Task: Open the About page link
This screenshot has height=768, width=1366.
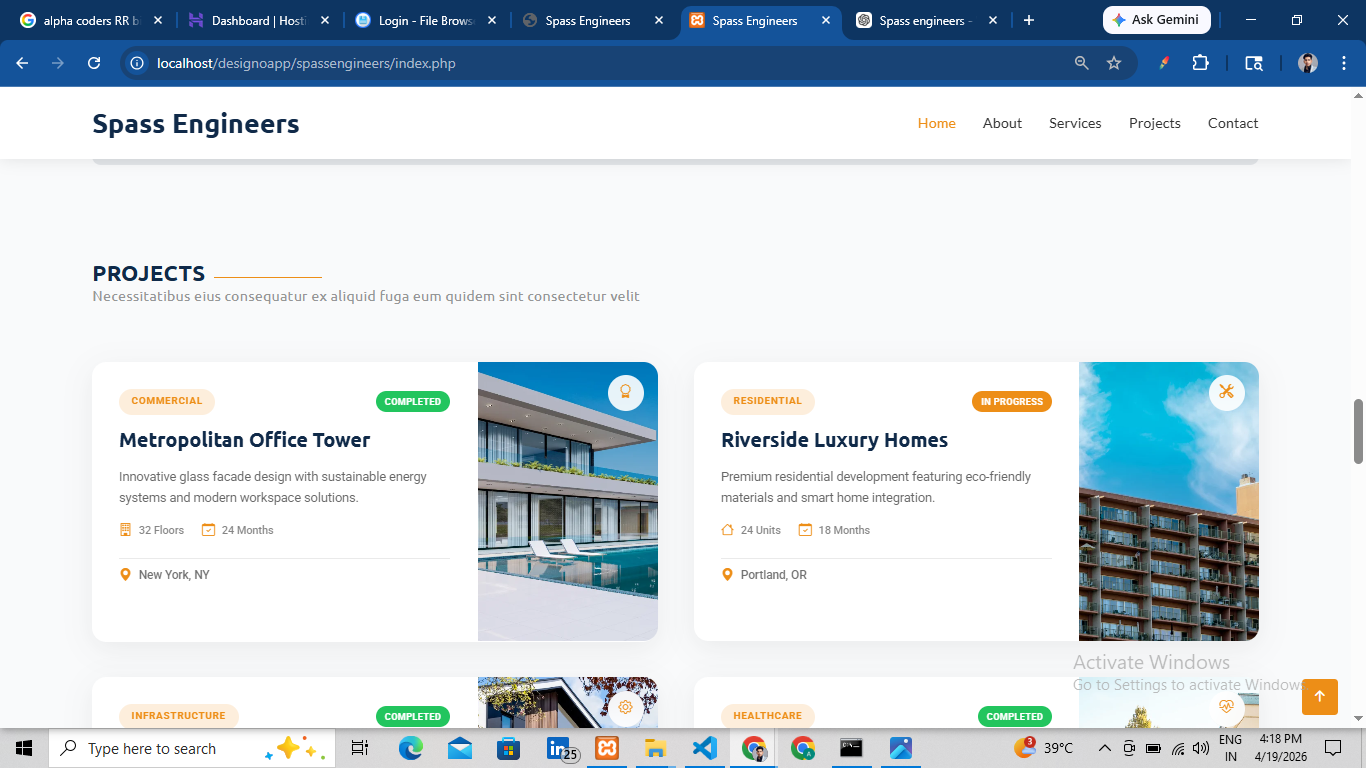Action: coord(1002,123)
